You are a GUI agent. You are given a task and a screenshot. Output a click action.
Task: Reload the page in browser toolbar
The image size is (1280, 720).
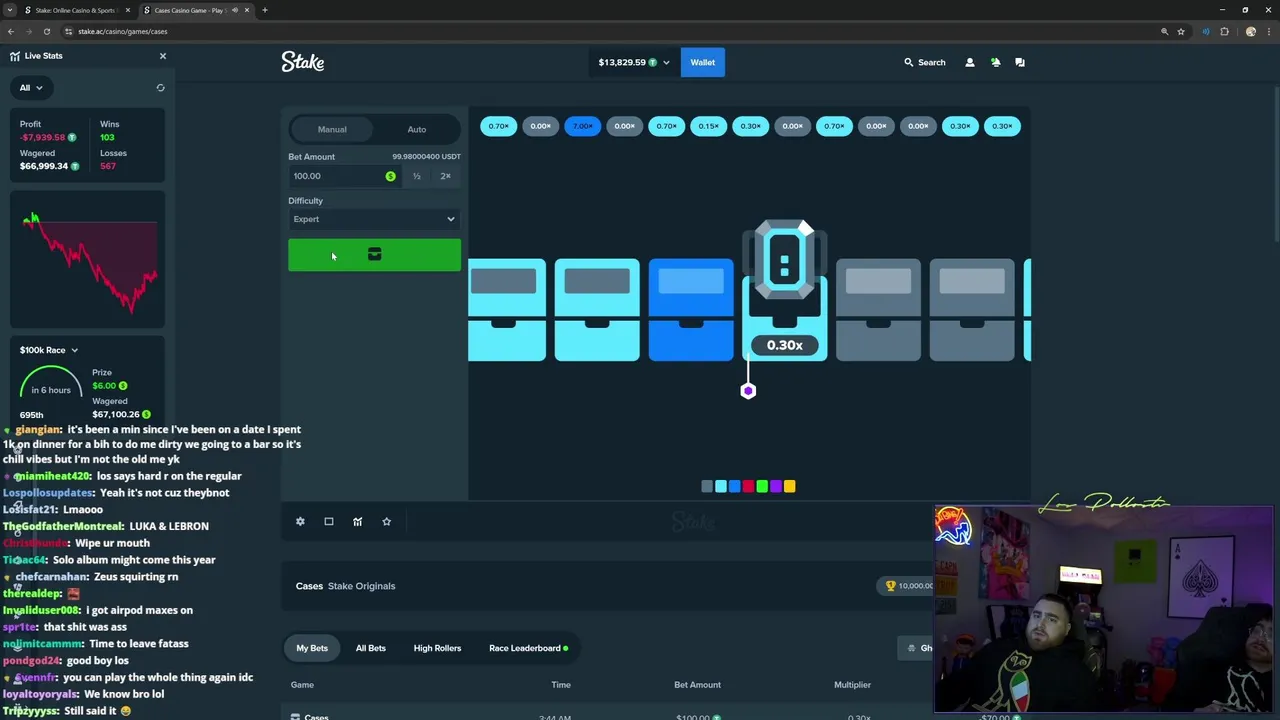point(46,31)
